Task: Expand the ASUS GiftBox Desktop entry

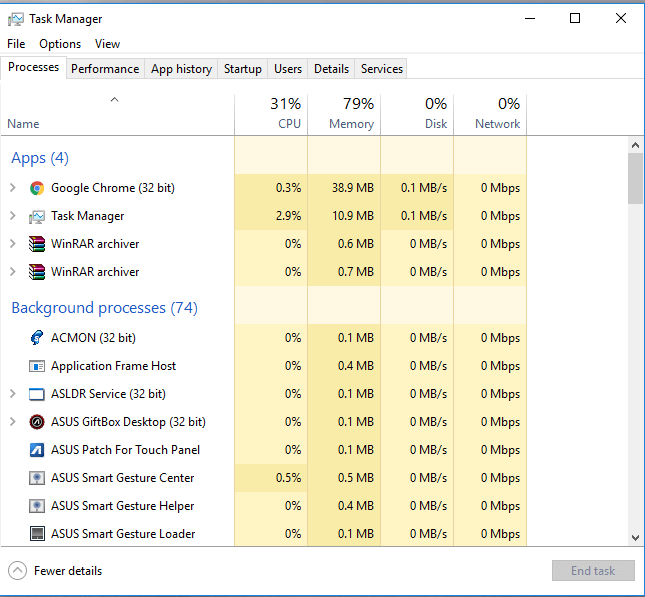Action: pyautogui.click(x=12, y=422)
